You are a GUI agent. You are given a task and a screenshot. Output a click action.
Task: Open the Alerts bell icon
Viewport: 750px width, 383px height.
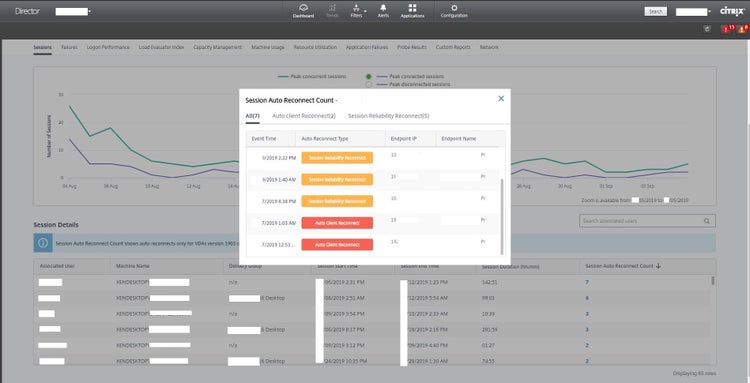tap(383, 11)
